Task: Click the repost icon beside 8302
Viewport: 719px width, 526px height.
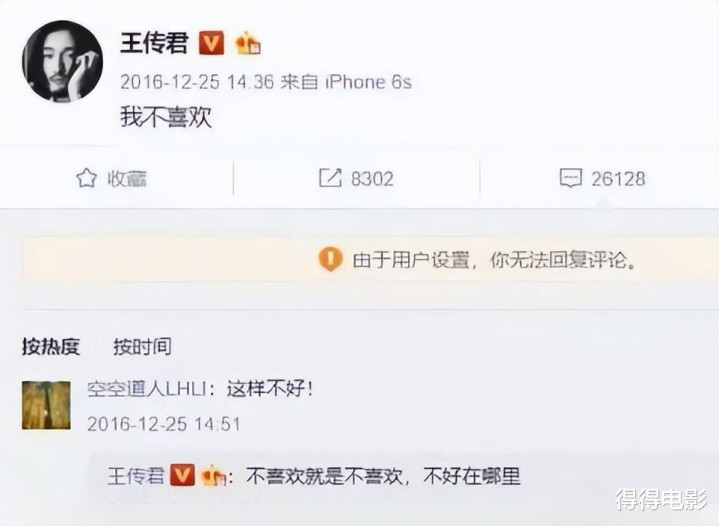Action: tap(330, 178)
